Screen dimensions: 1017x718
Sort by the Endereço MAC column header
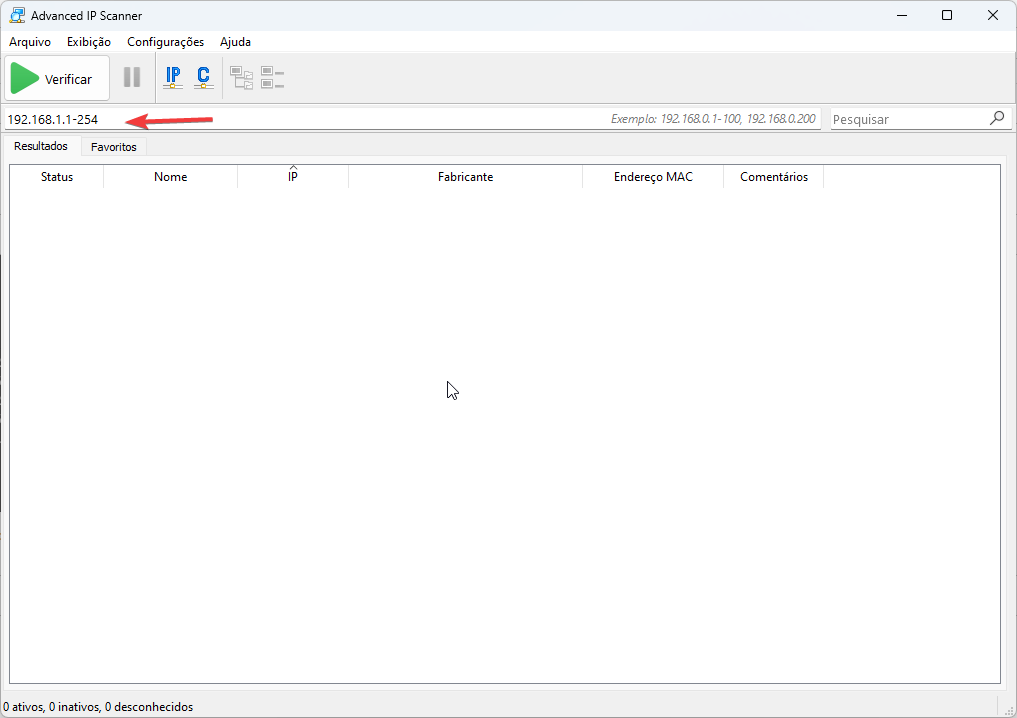point(653,177)
